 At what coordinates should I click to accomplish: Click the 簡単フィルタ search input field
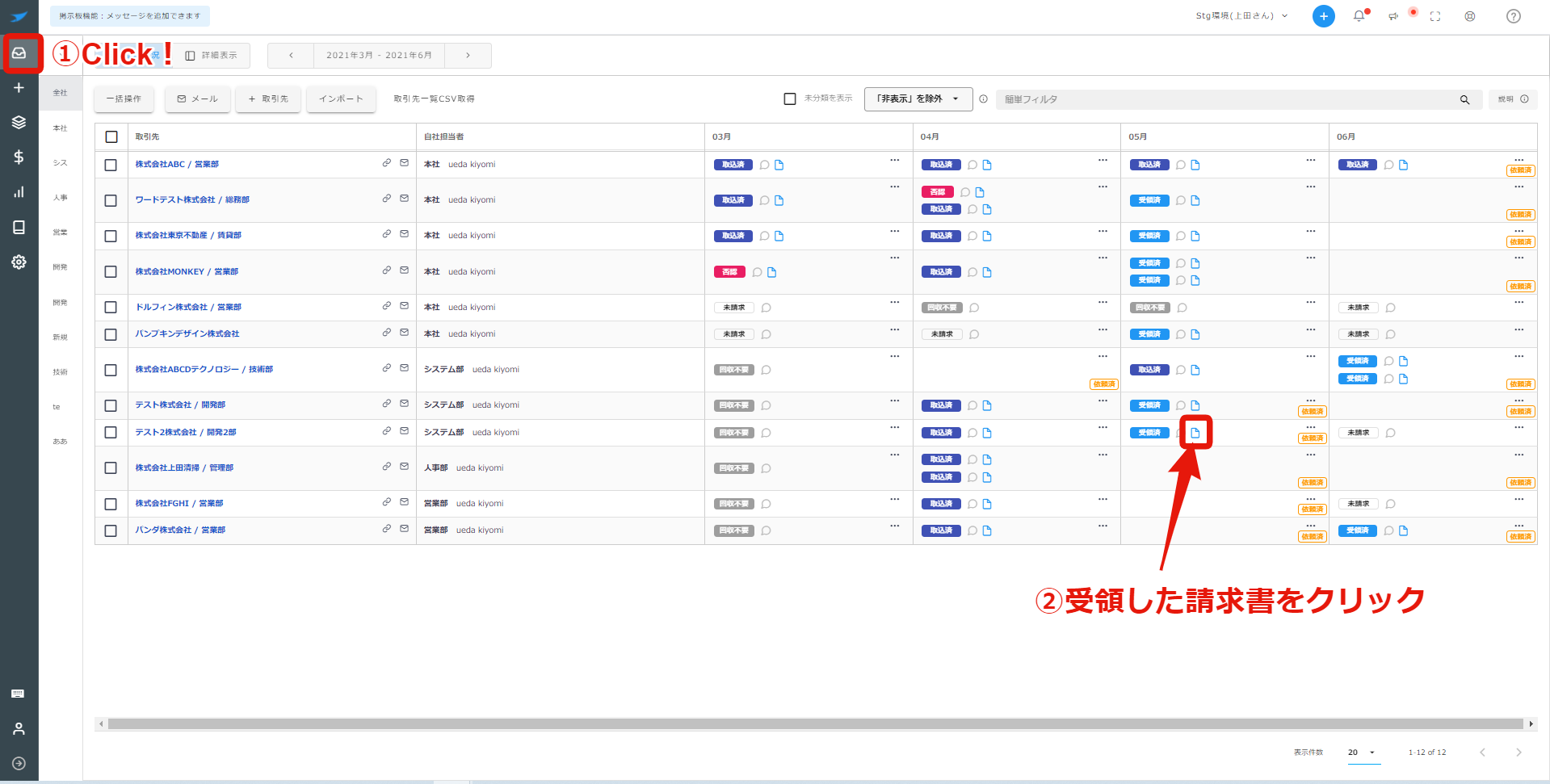[x=1228, y=99]
